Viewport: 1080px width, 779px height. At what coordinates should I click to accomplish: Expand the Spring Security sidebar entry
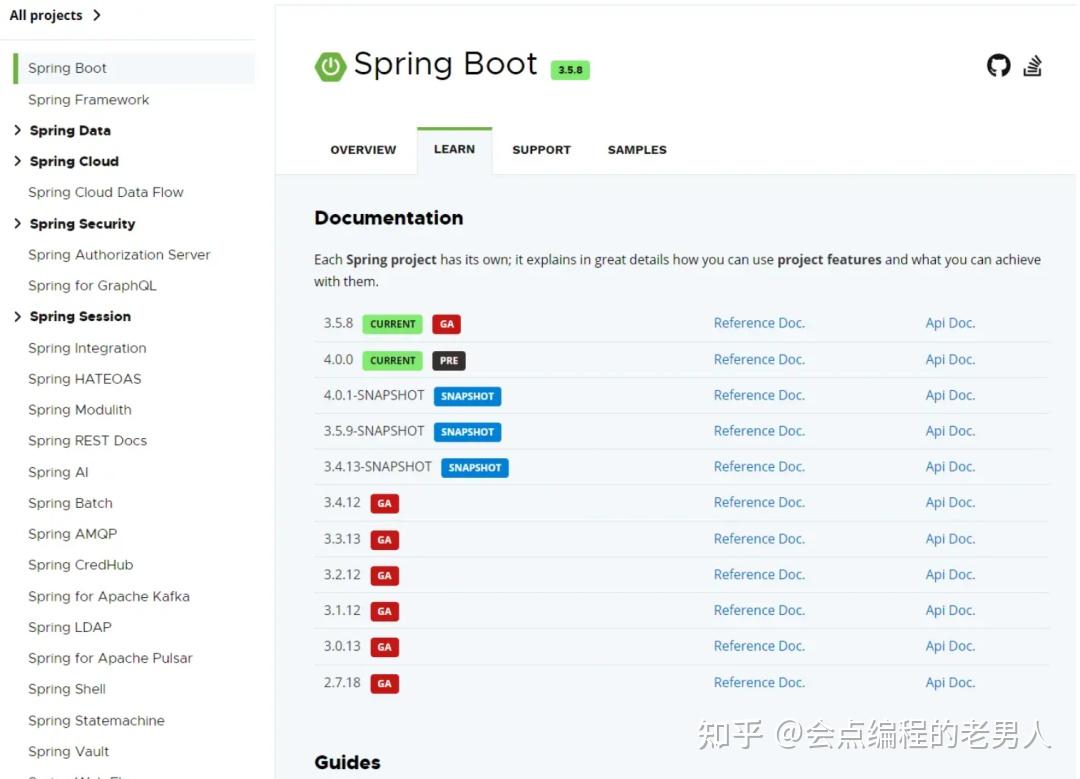(x=16, y=223)
